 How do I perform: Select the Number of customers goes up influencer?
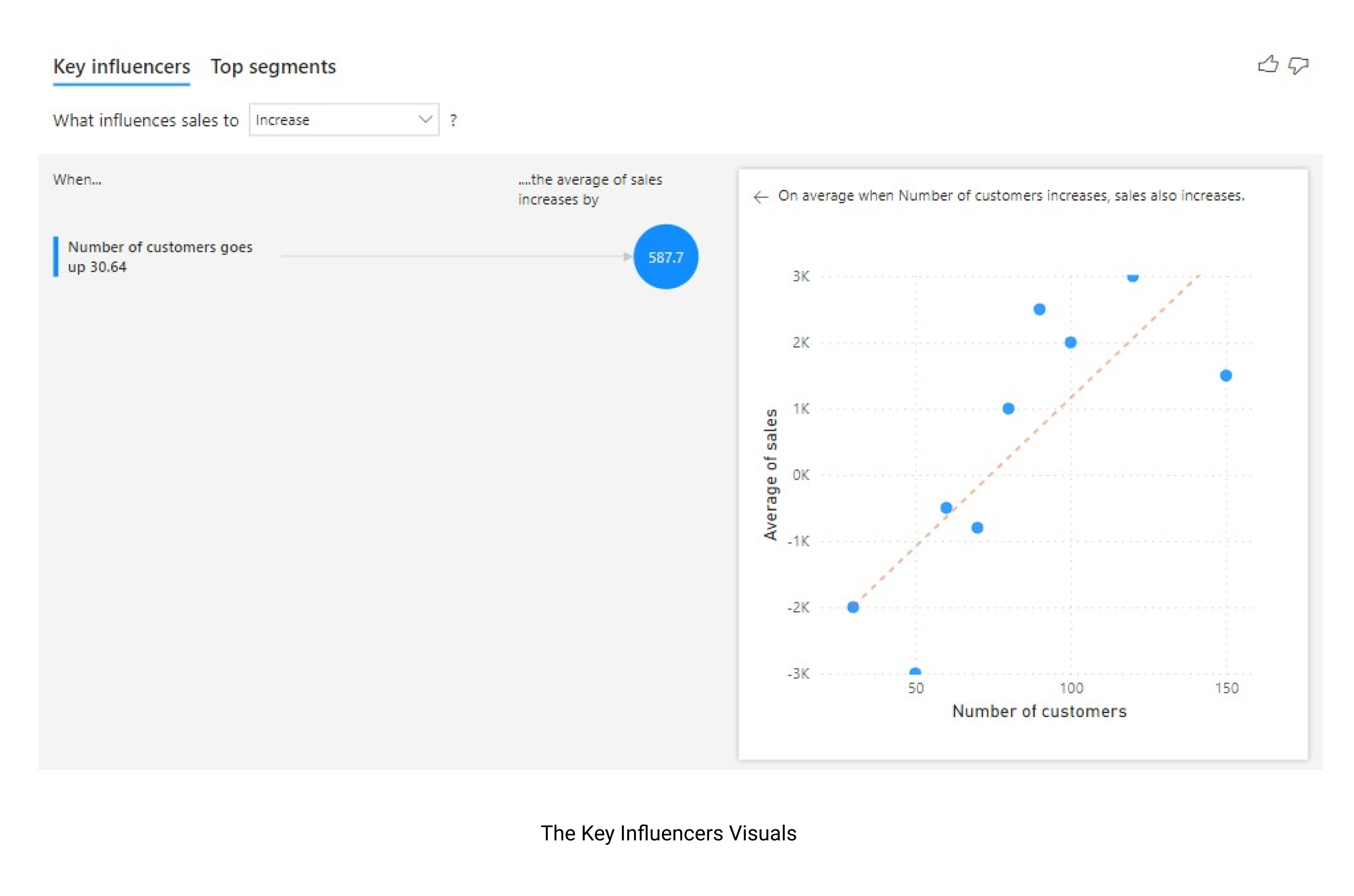coord(160,257)
